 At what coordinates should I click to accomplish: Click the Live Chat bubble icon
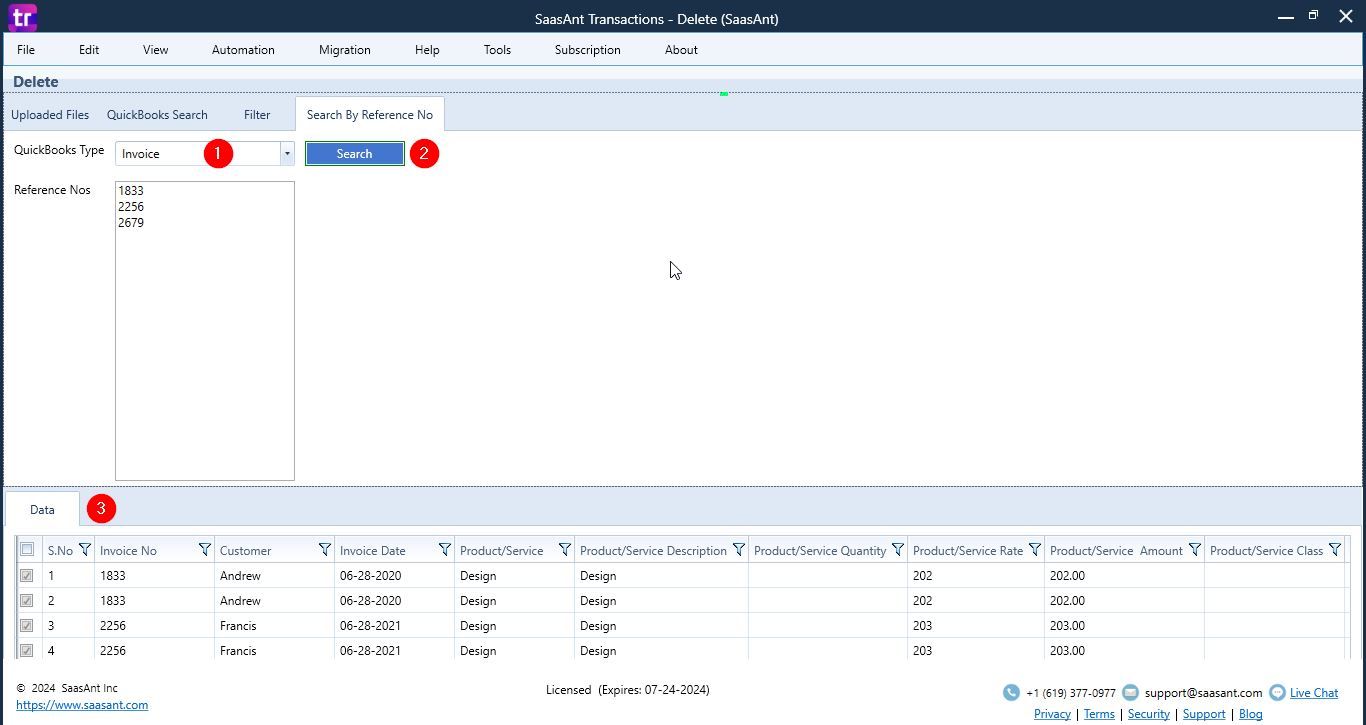pyautogui.click(x=1277, y=692)
